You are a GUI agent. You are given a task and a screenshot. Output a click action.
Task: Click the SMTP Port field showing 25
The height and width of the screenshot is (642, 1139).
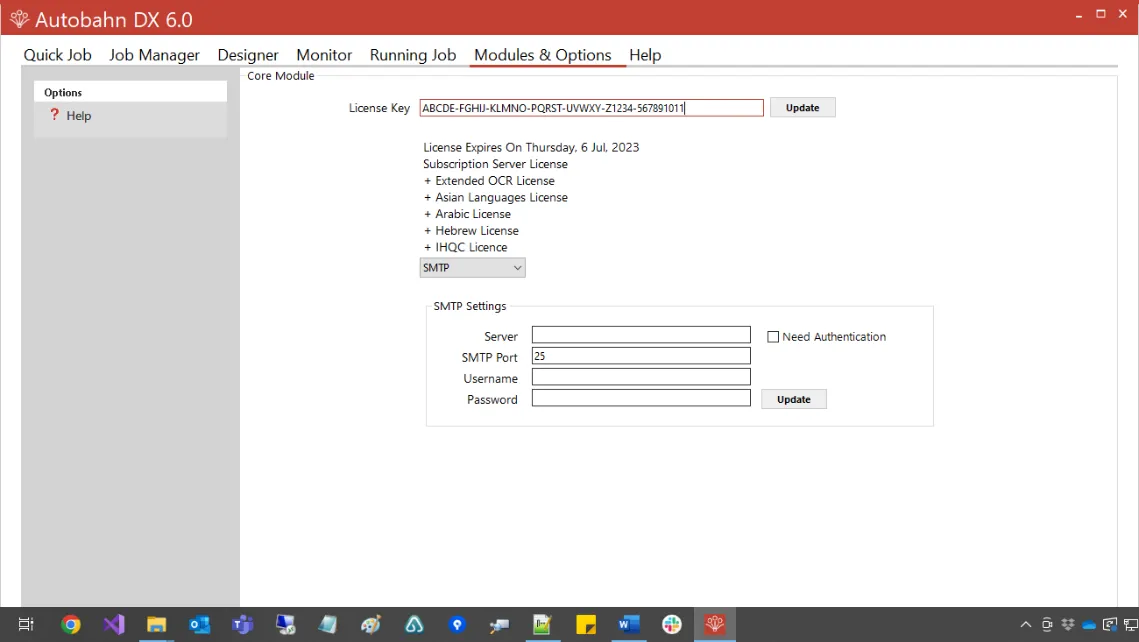point(641,355)
